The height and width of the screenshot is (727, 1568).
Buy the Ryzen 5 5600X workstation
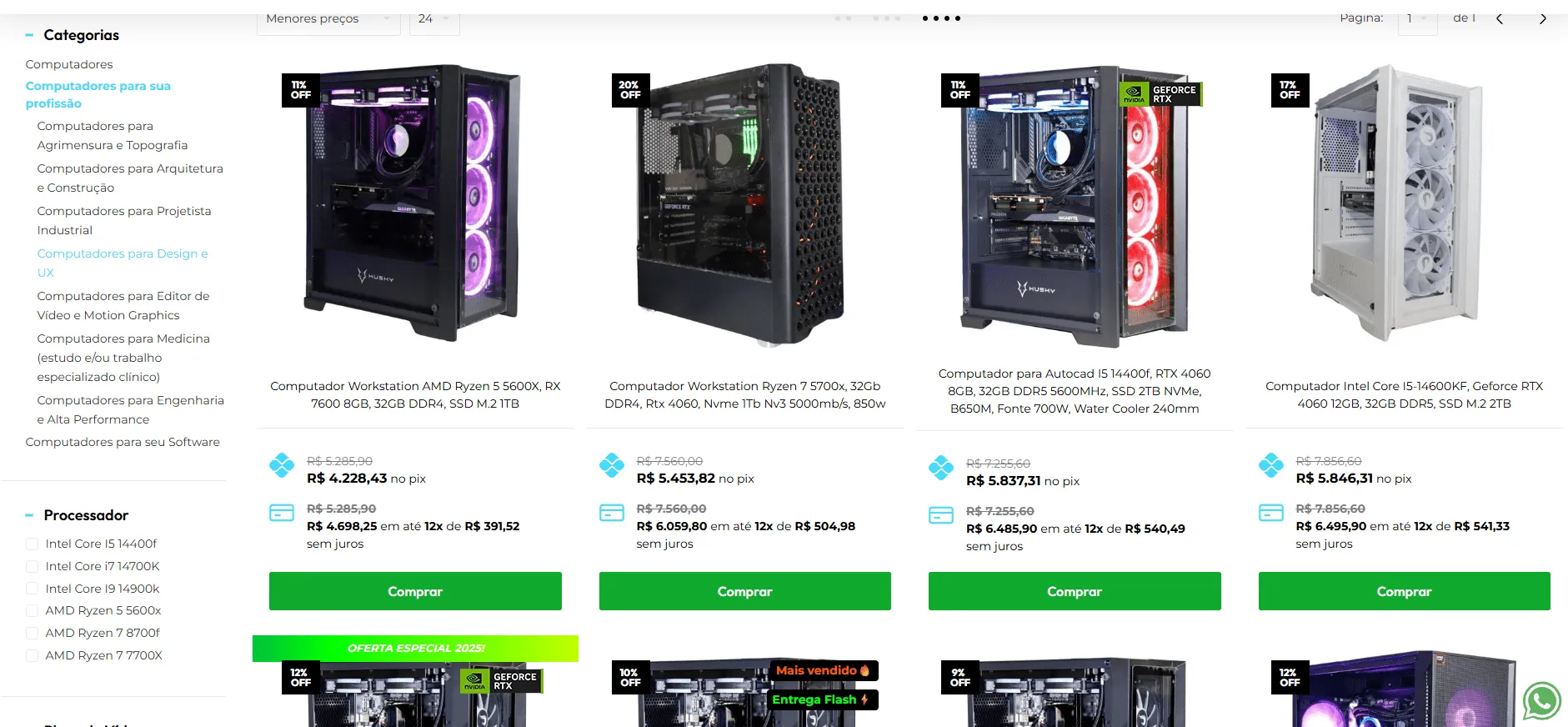[x=415, y=591]
